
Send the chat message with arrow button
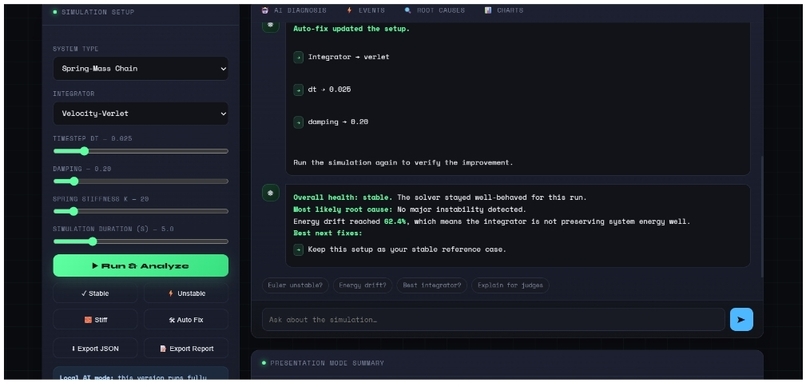[741, 320]
